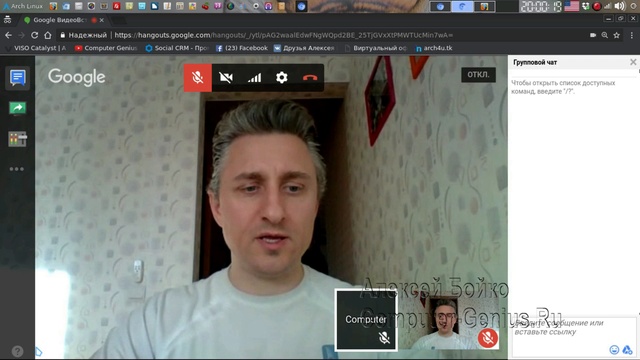Launch the cherry icon in top panel
The width and height of the screenshot is (640, 360).
coord(205,6)
